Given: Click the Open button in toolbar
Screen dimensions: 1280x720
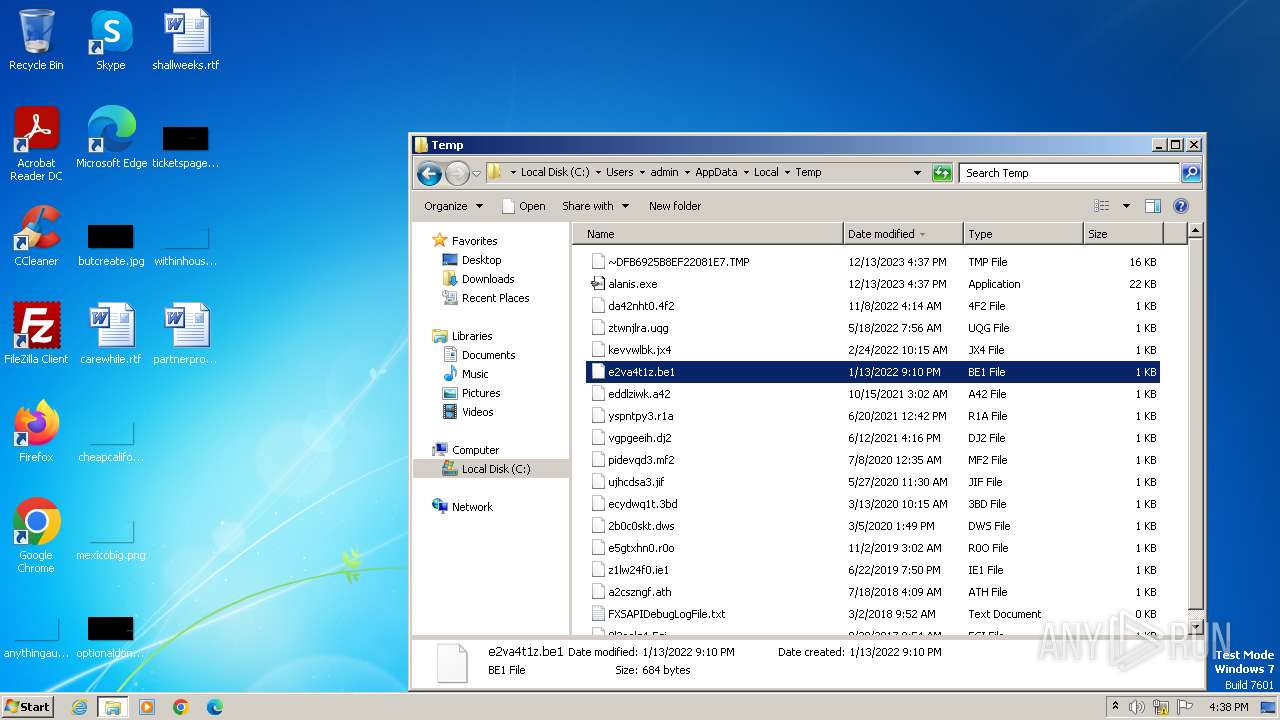Looking at the screenshot, I should click(524, 206).
